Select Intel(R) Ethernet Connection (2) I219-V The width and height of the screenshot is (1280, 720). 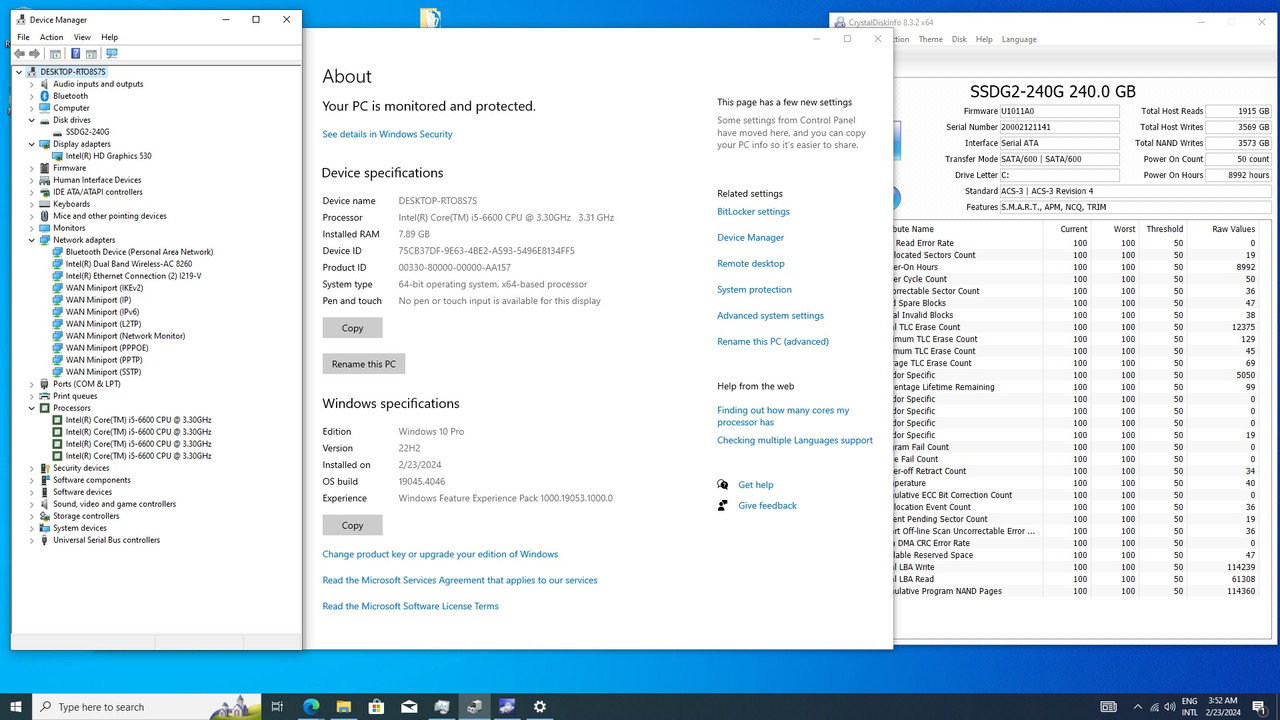pos(133,276)
